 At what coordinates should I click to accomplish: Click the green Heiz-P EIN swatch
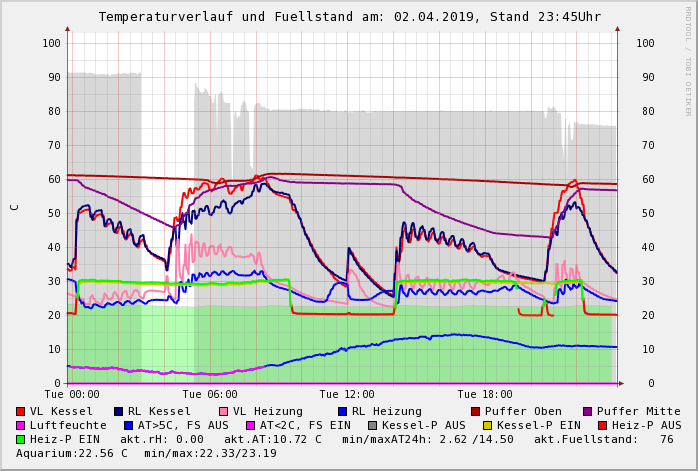[x=21, y=439]
